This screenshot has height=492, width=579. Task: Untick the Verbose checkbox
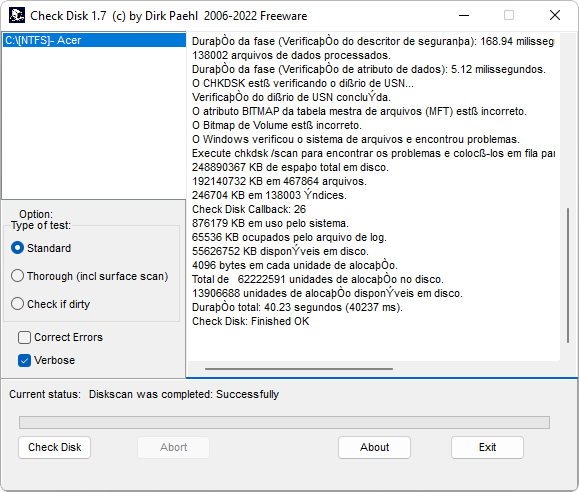tap(47, 360)
